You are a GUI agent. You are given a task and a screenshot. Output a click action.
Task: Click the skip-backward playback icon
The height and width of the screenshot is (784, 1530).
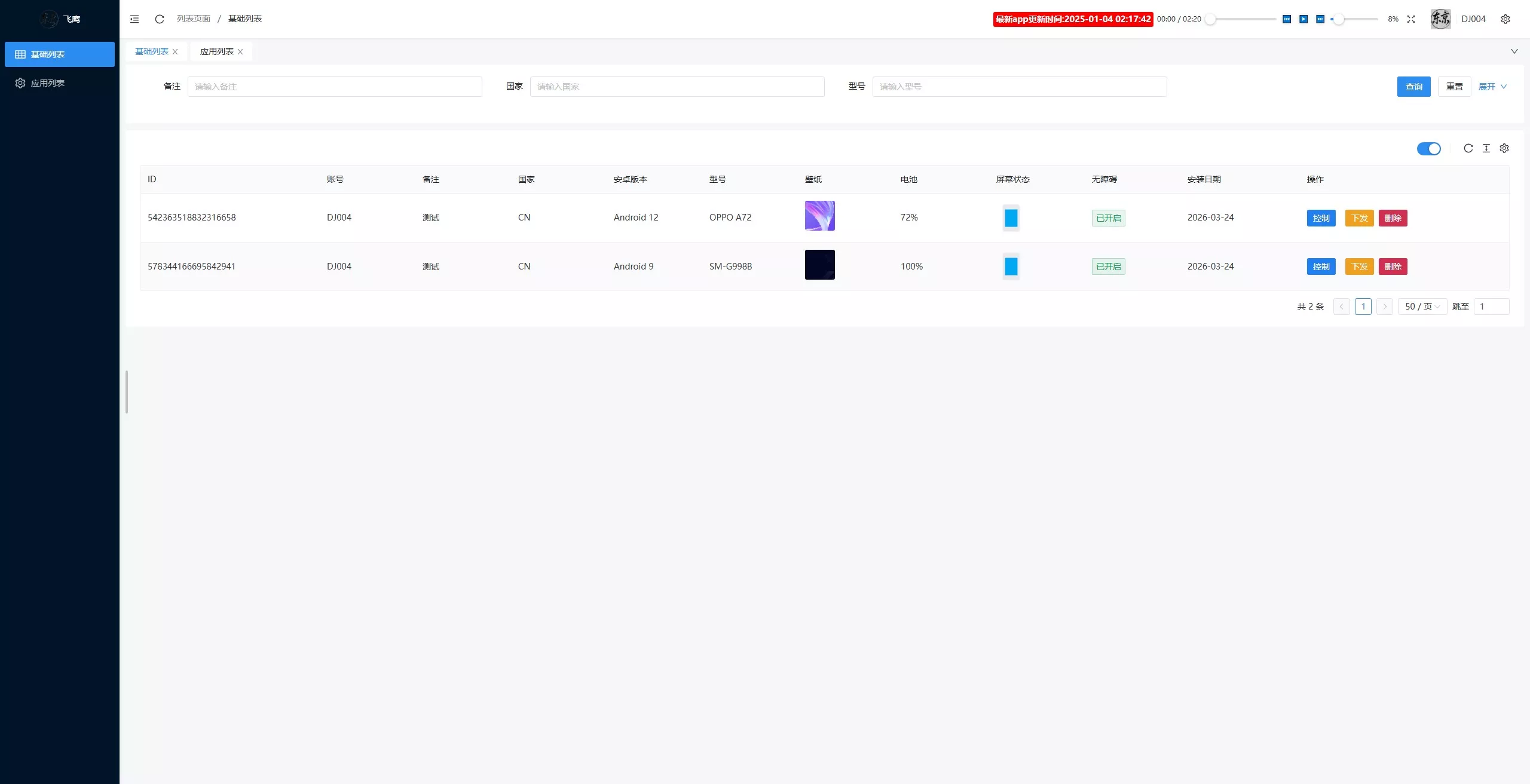click(1286, 19)
